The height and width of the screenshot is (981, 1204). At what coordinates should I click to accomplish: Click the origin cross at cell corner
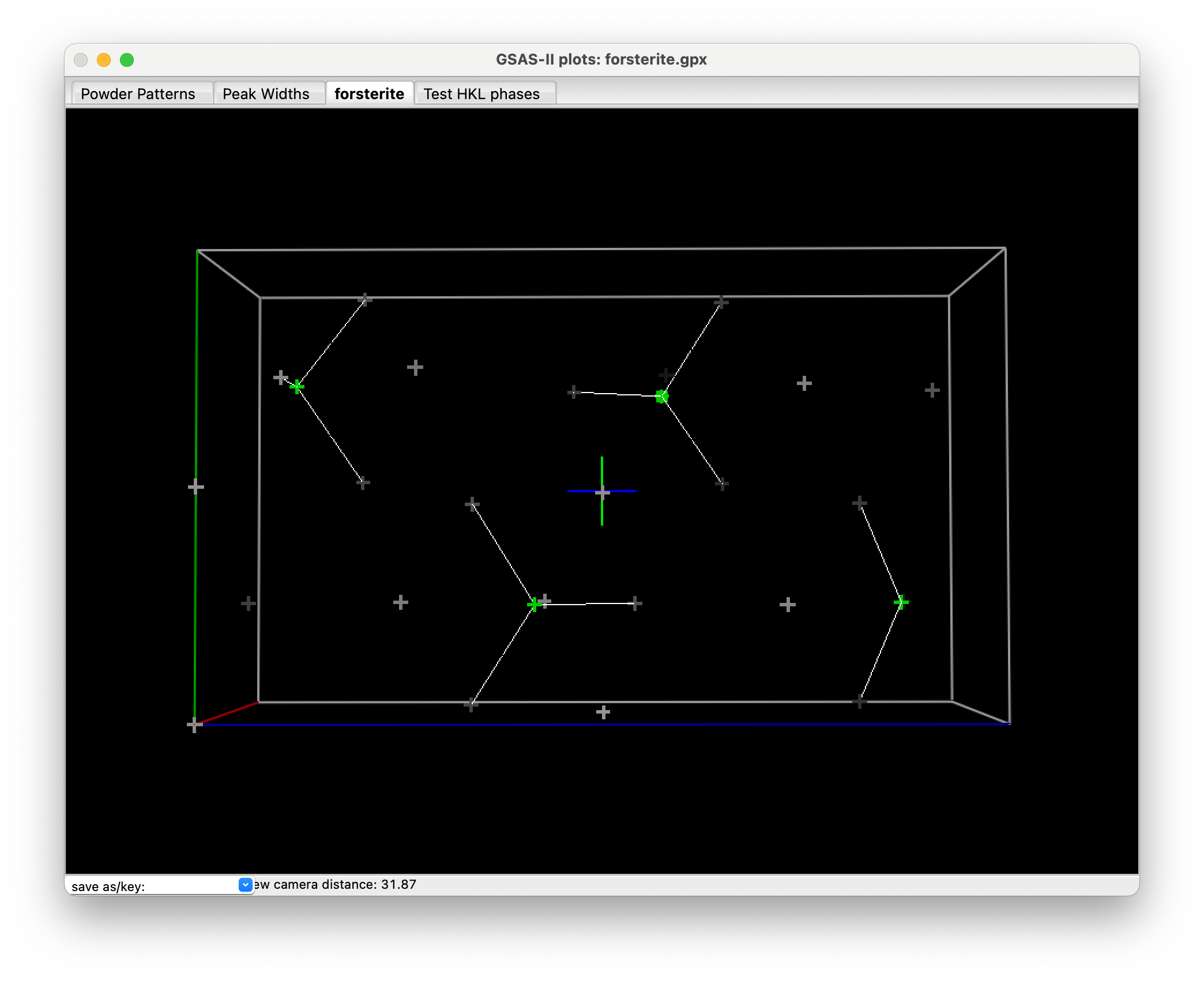point(194,725)
